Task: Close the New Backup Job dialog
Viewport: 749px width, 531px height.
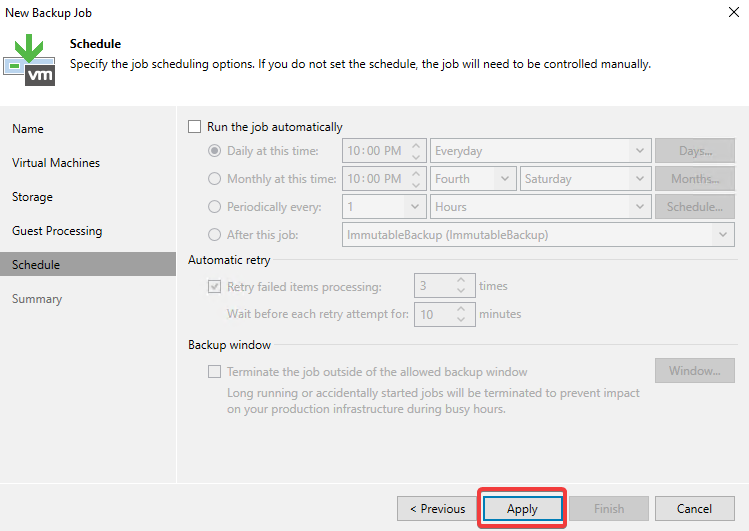Action: pyautogui.click(x=734, y=12)
